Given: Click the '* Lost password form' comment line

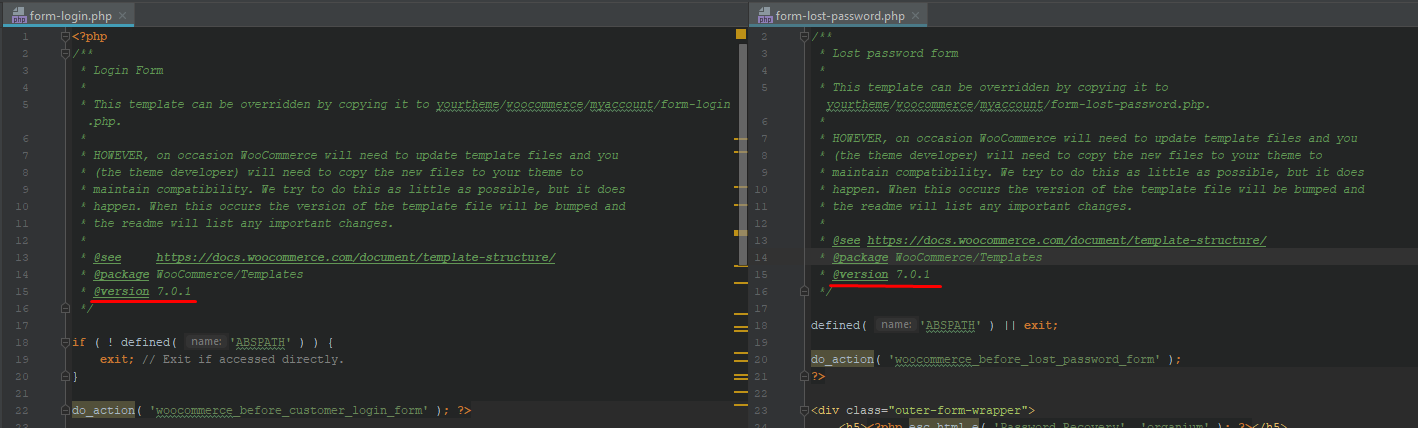Looking at the screenshot, I should 888,53.
